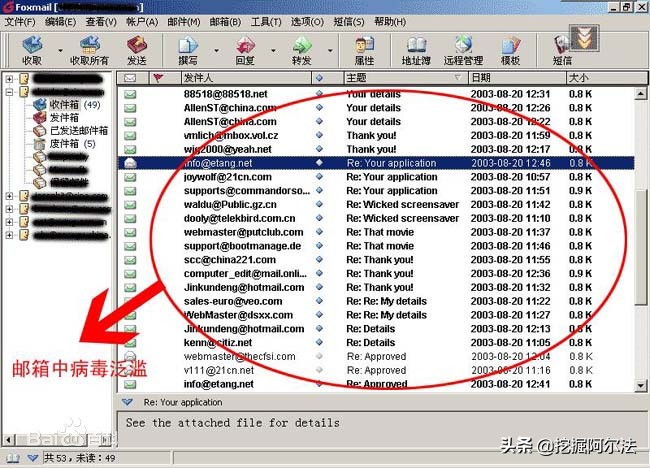Open the 属性 properties toolbar icon

point(365,45)
